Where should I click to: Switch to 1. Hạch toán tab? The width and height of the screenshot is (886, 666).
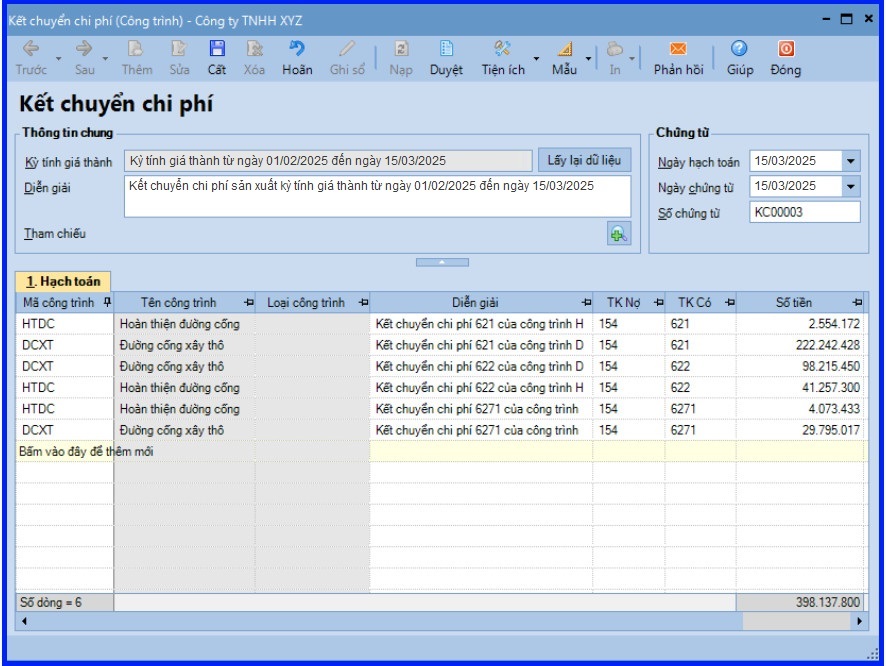pyautogui.click(x=63, y=281)
